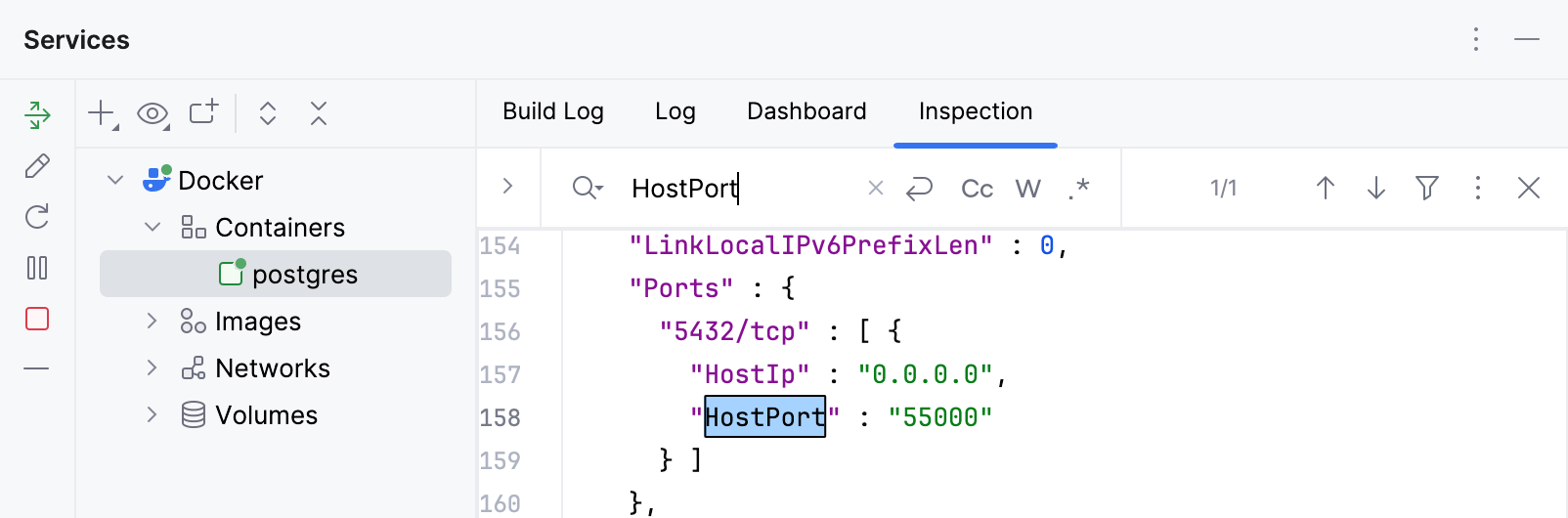Click into the HostPort search field
Viewport: 1568px width, 518px height.
tap(743, 188)
